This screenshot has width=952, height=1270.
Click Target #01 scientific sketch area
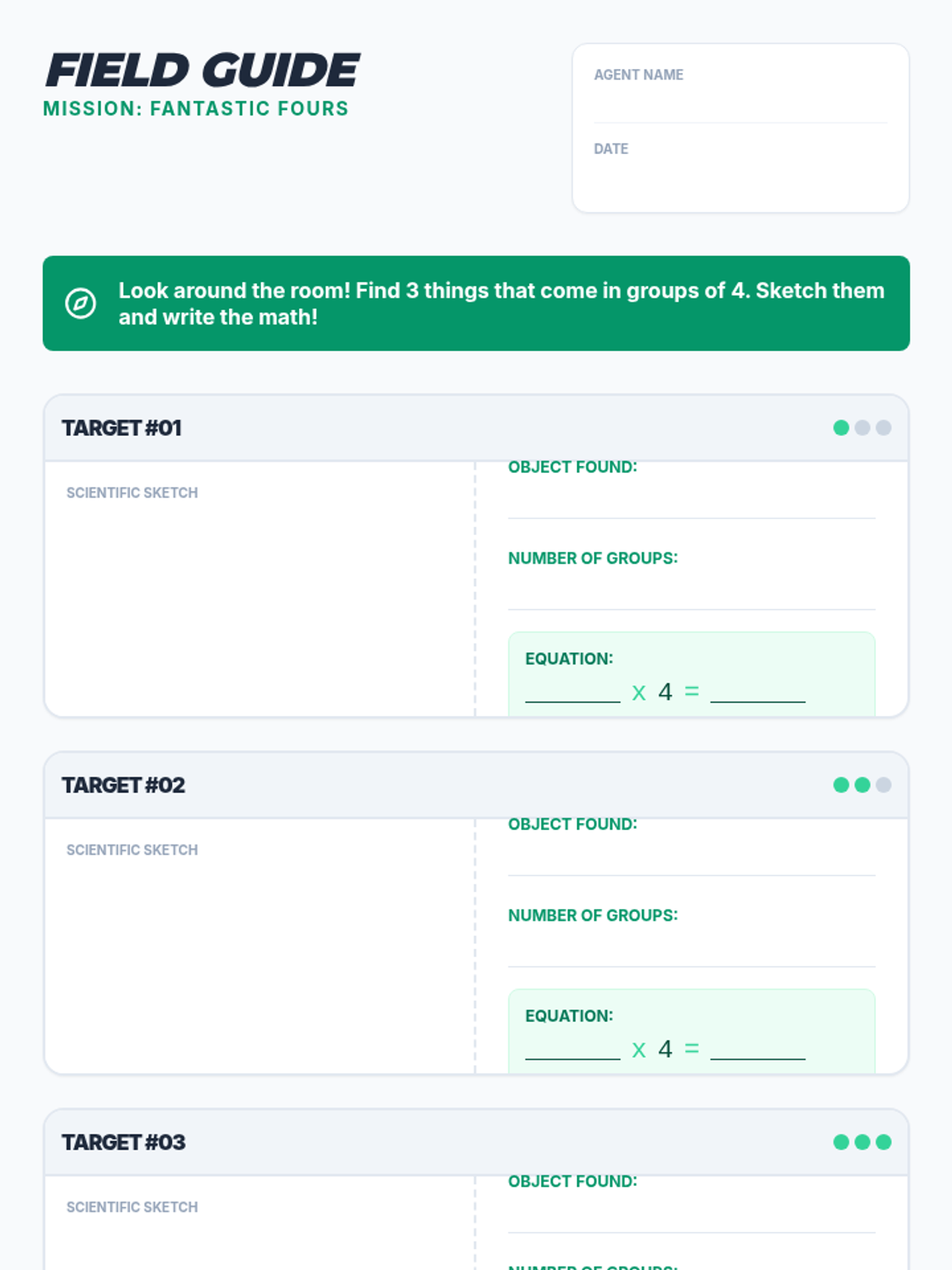[x=260, y=603]
